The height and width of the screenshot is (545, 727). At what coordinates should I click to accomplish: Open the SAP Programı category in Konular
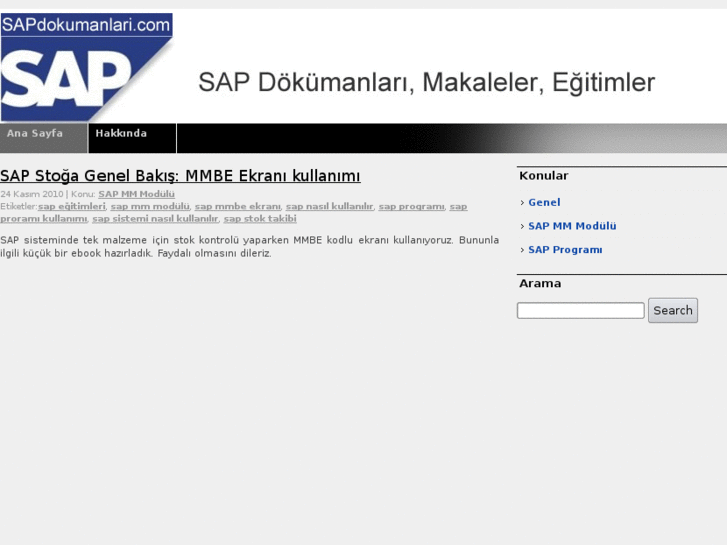(565, 250)
